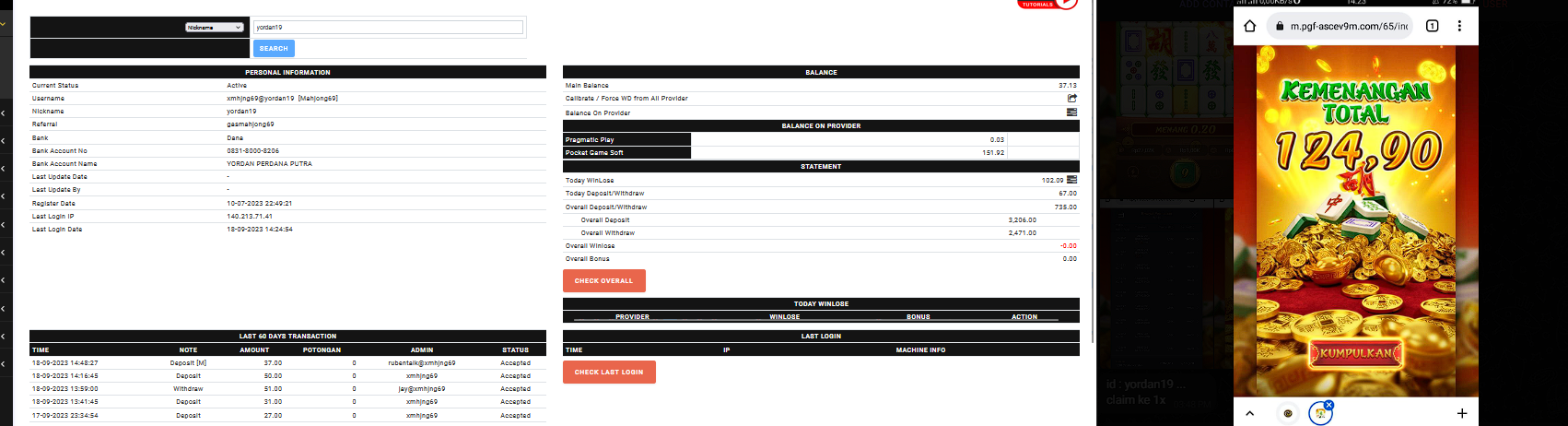The width and height of the screenshot is (1568, 426).
Task: Click the IP header in Last Login table
Action: (727, 350)
